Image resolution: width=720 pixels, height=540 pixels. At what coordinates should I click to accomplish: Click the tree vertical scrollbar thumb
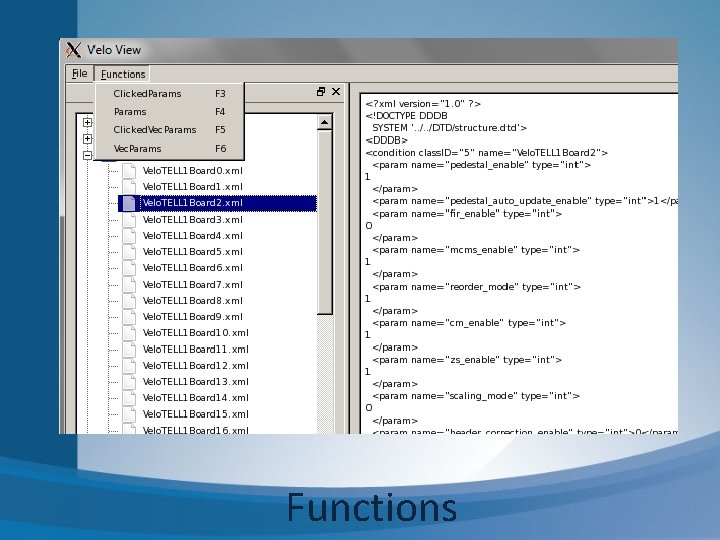pos(325,222)
